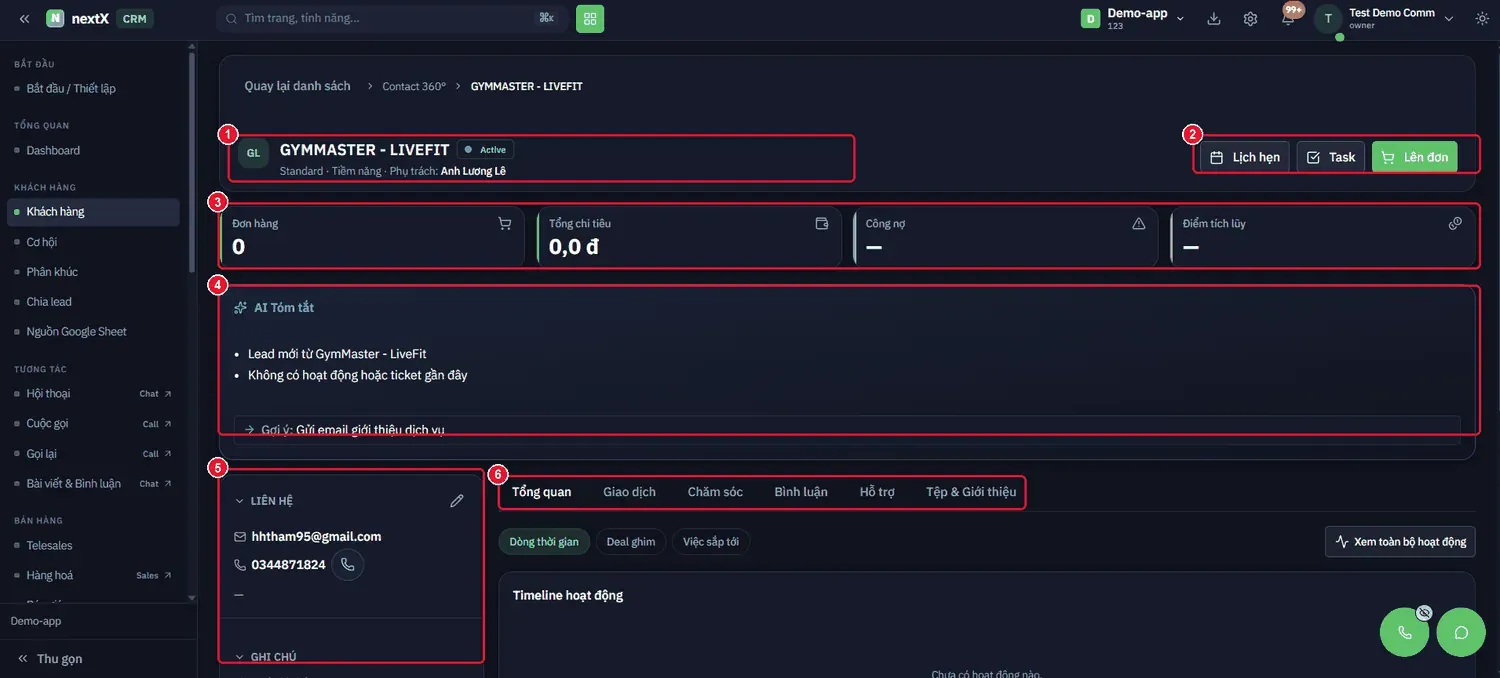Click the cart icon in Đơn hàng card
The height and width of the screenshot is (678, 1500).
(504, 224)
